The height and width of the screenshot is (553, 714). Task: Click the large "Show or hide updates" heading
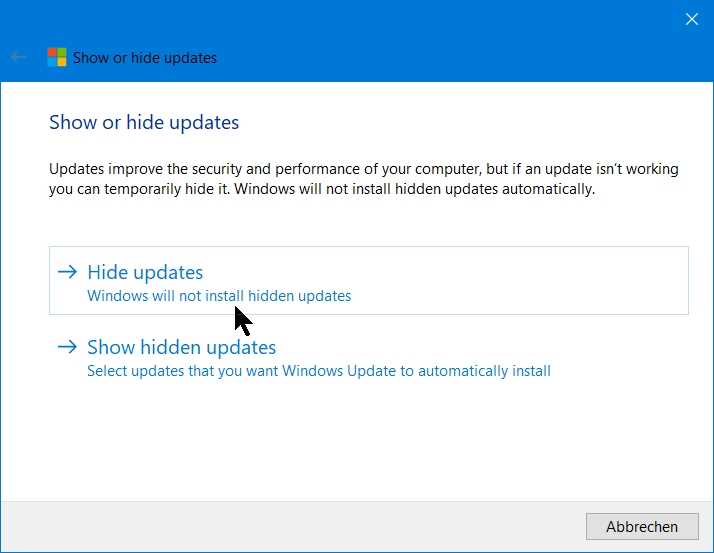144,123
